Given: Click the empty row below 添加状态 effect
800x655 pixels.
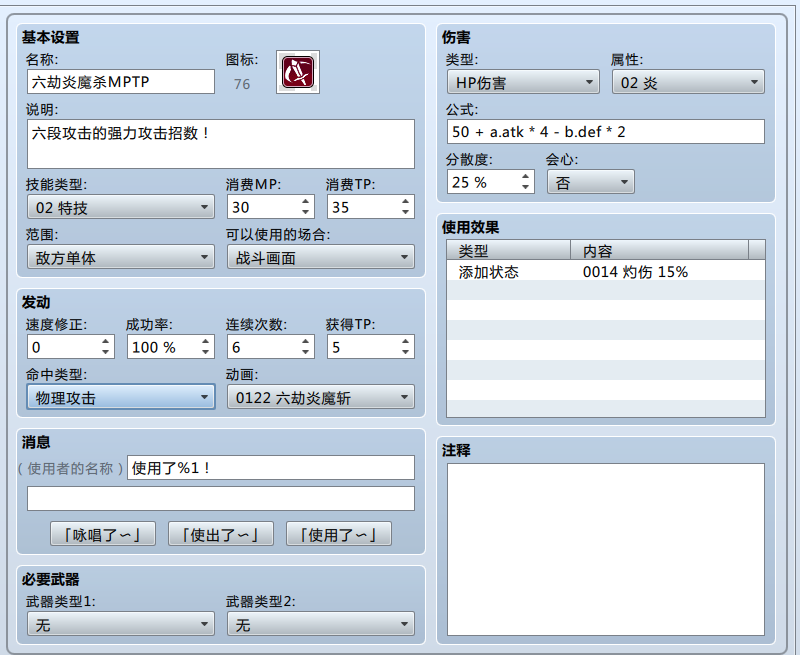Looking at the screenshot, I should coord(606,290).
